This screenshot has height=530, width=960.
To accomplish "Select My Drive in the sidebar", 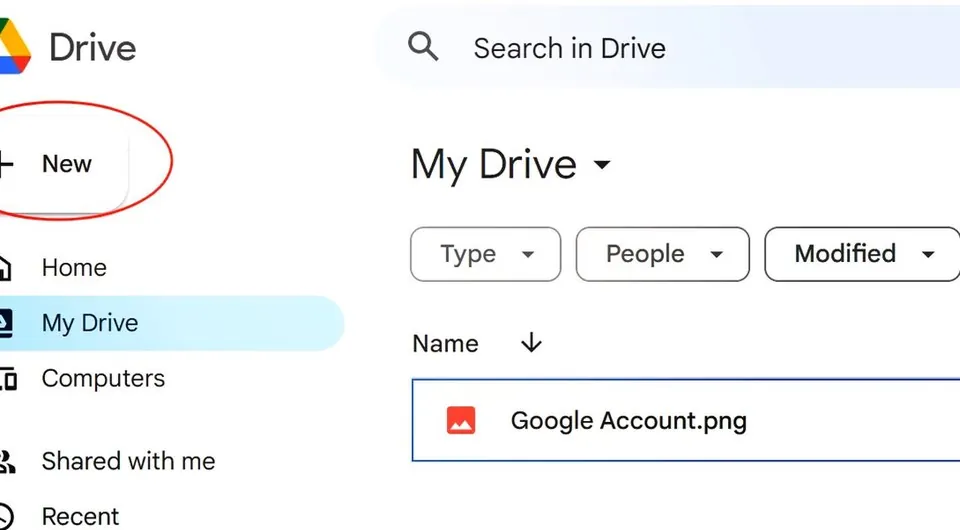I will [x=171, y=323].
